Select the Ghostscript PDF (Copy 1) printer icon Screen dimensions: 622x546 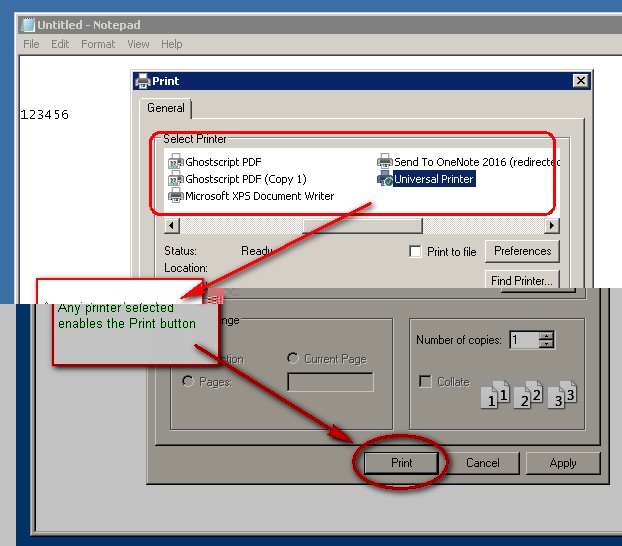(176, 179)
